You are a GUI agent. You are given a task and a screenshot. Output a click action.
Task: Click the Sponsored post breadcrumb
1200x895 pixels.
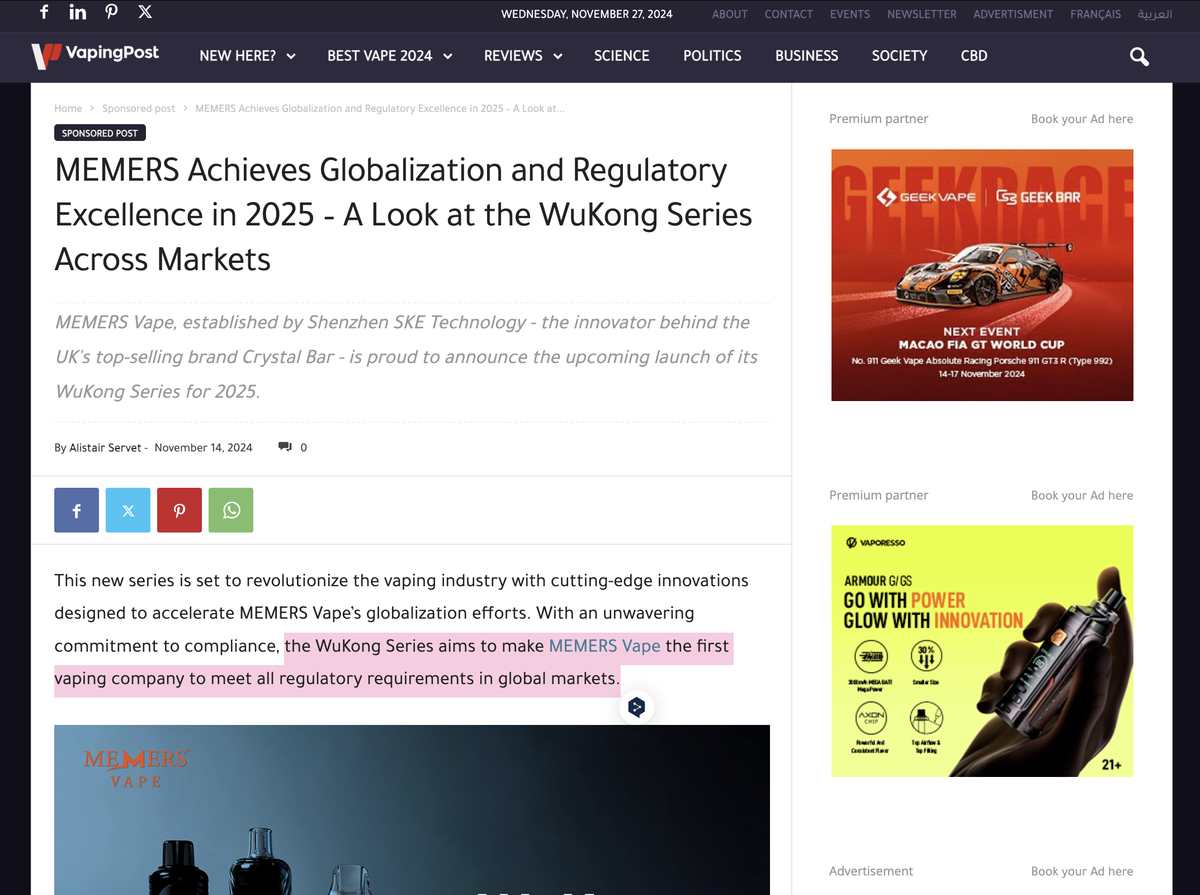[x=138, y=108]
